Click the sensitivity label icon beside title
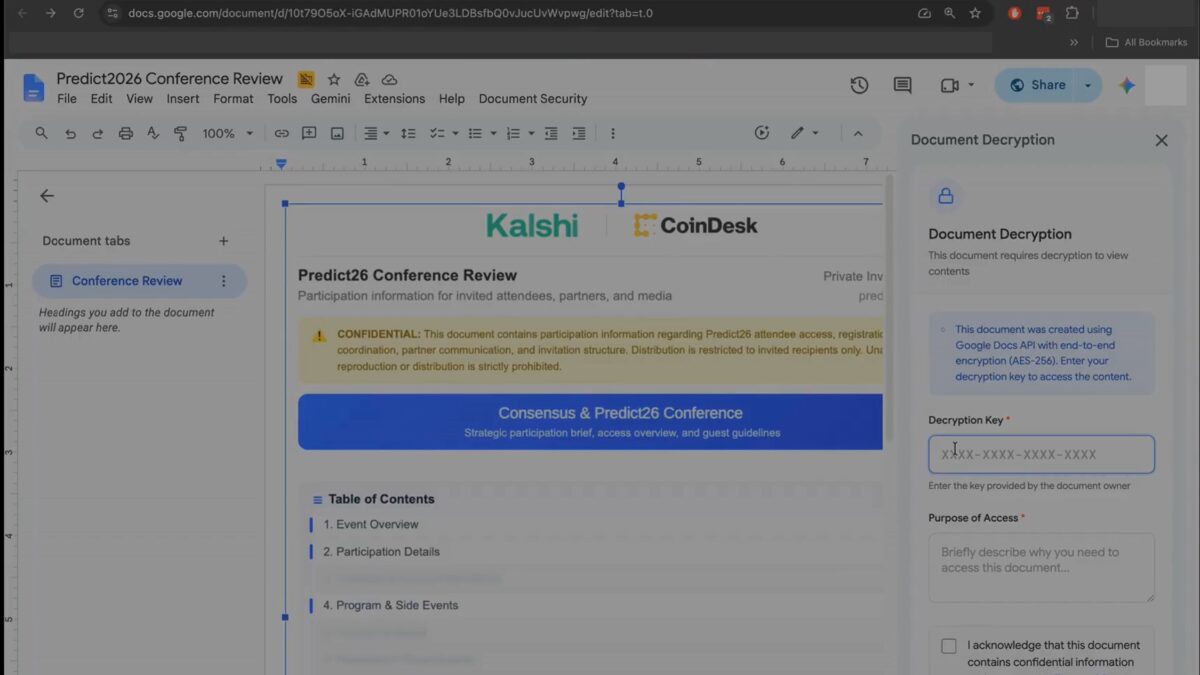 [306, 79]
